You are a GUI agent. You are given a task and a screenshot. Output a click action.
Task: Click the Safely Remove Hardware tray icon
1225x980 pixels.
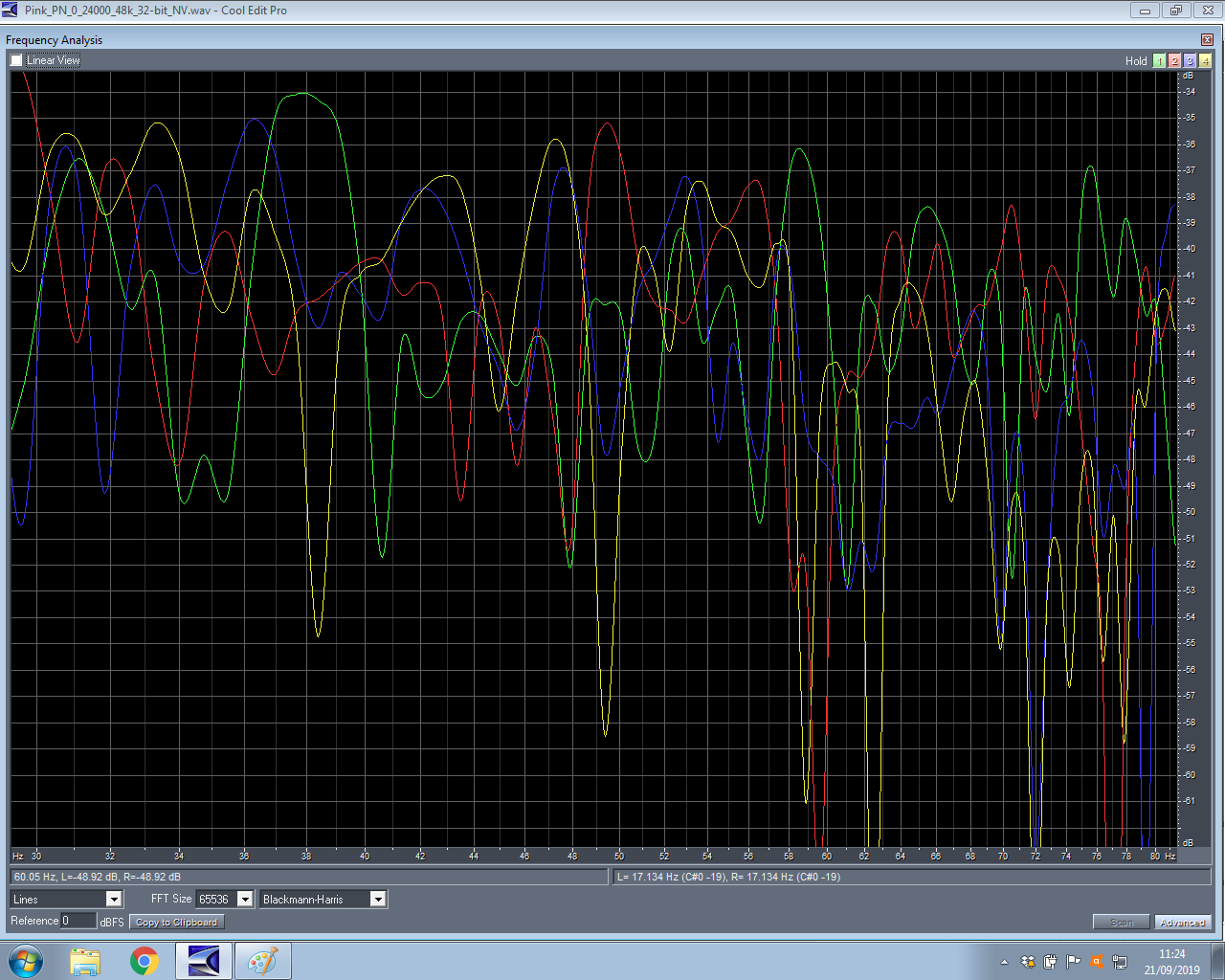pos(1051,962)
